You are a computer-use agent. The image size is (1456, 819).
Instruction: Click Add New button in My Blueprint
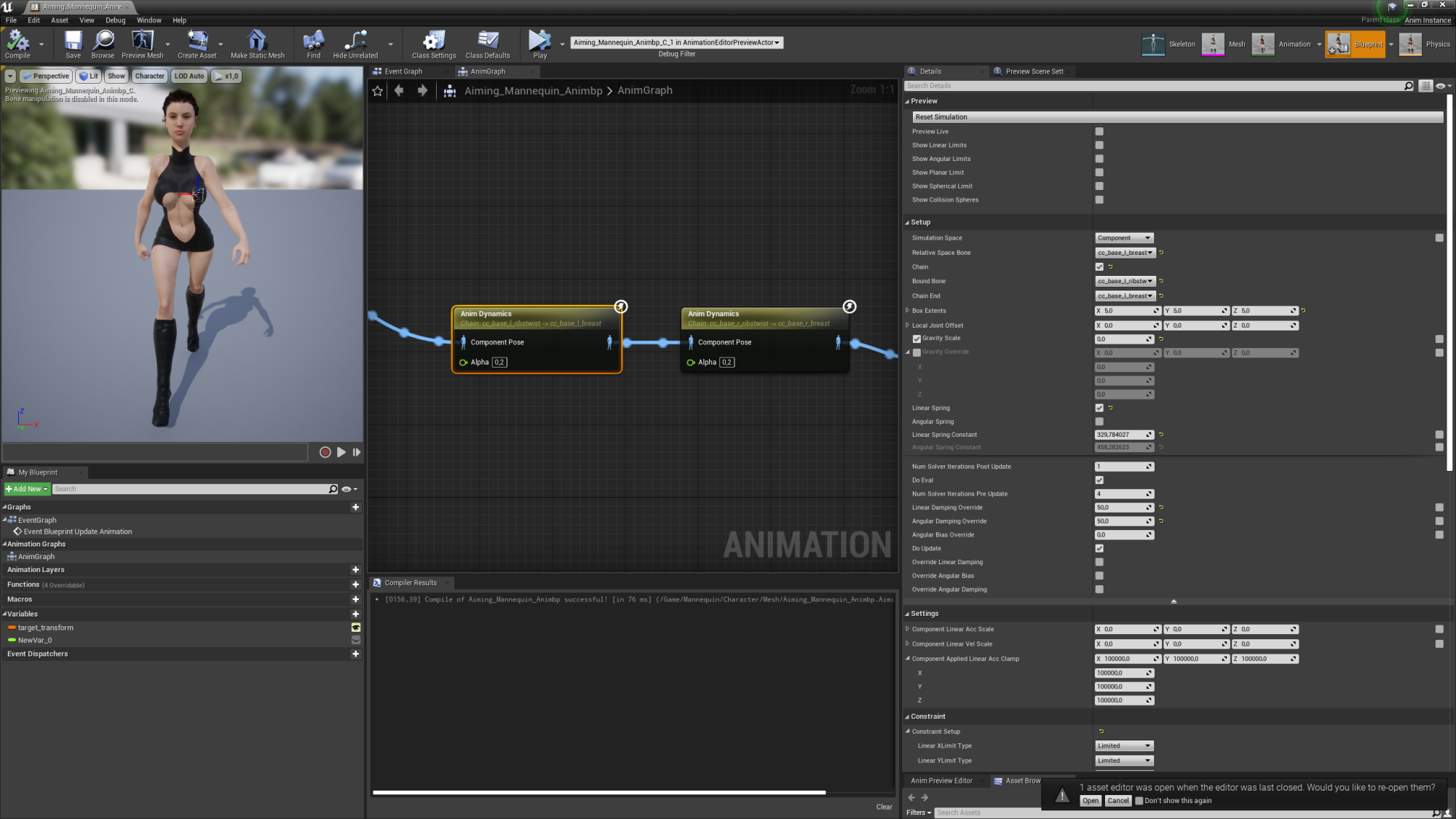pyautogui.click(x=27, y=489)
